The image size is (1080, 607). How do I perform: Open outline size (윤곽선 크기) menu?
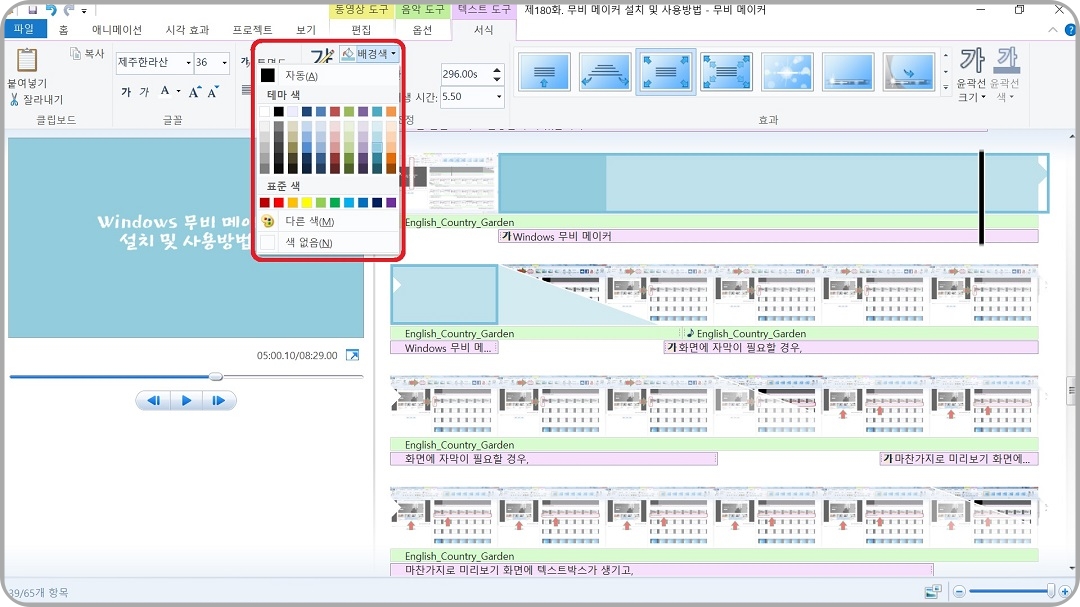pyautogui.click(x=971, y=76)
